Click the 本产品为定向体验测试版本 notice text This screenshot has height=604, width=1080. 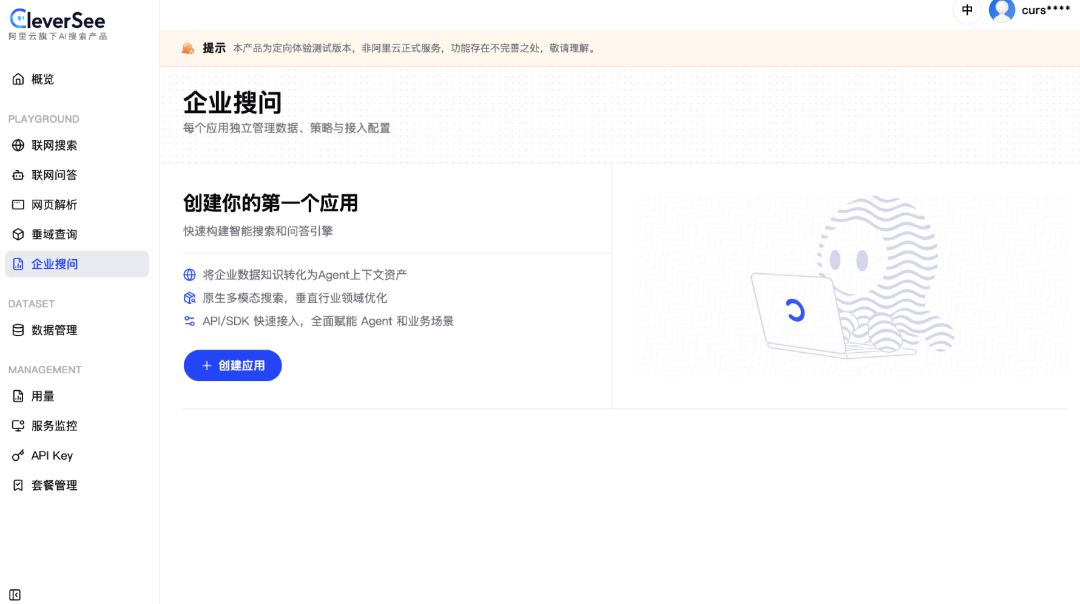click(x=292, y=48)
